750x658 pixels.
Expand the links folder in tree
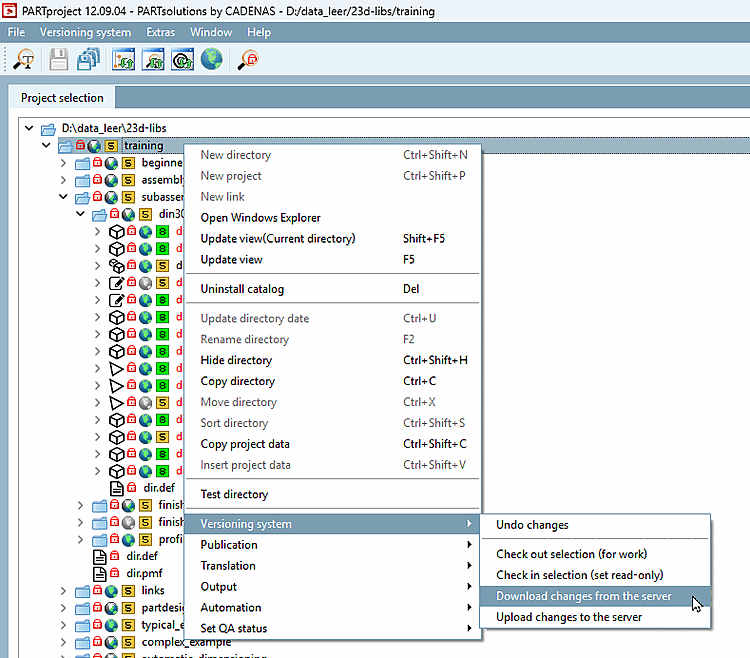click(x=64, y=591)
